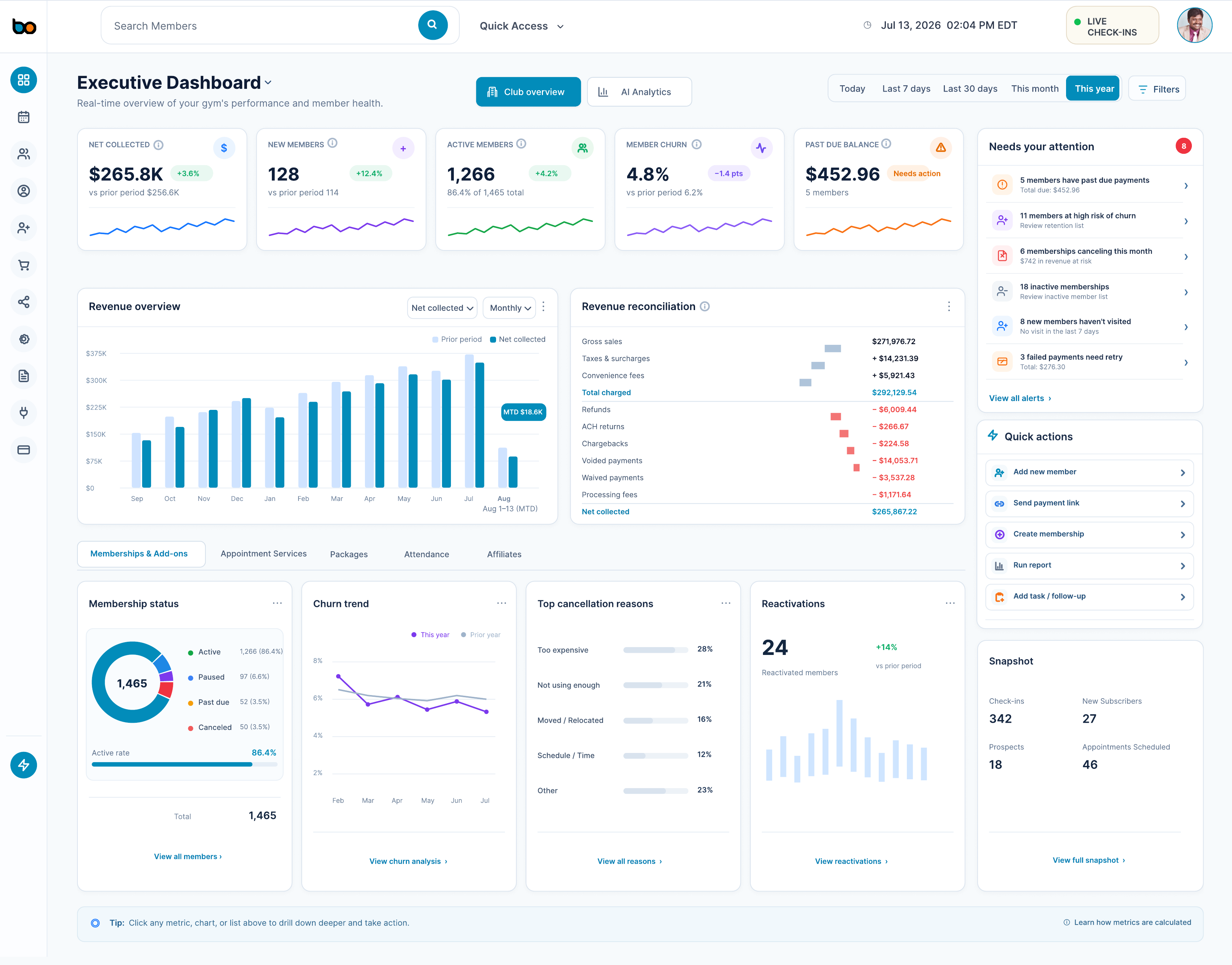Expand the Quick Access dropdown
Image resolution: width=1232 pixels, height=965 pixels.
click(522, 26)
